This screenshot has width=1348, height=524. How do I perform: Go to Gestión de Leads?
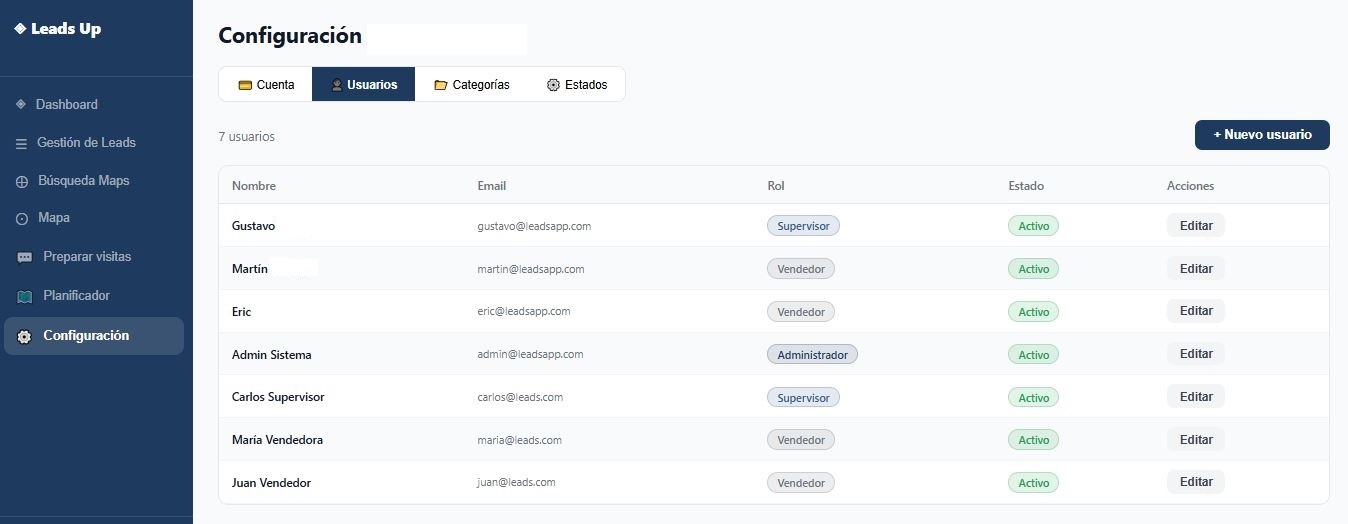[x=92, y=143]
